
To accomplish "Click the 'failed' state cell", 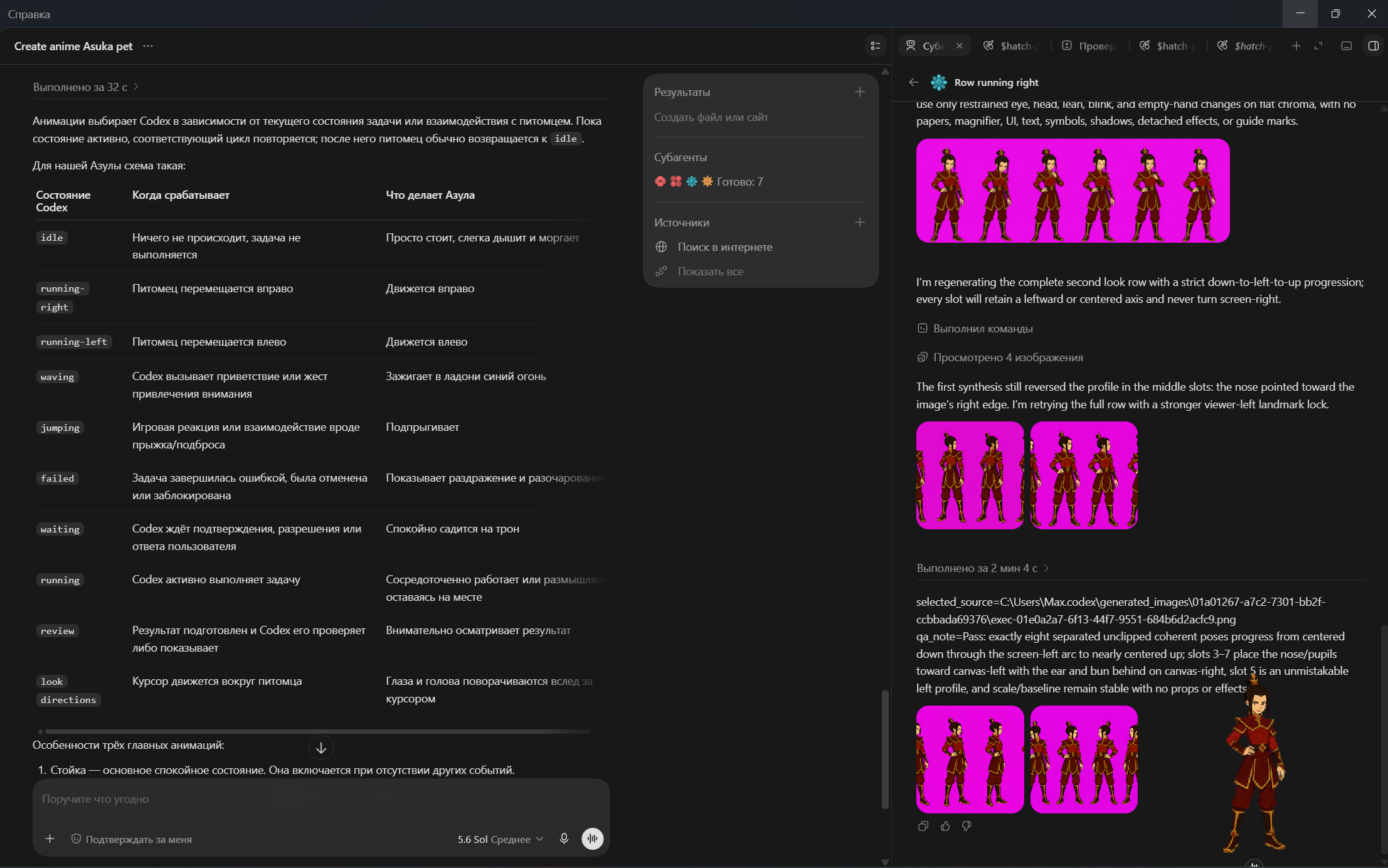I will point(57,479).
